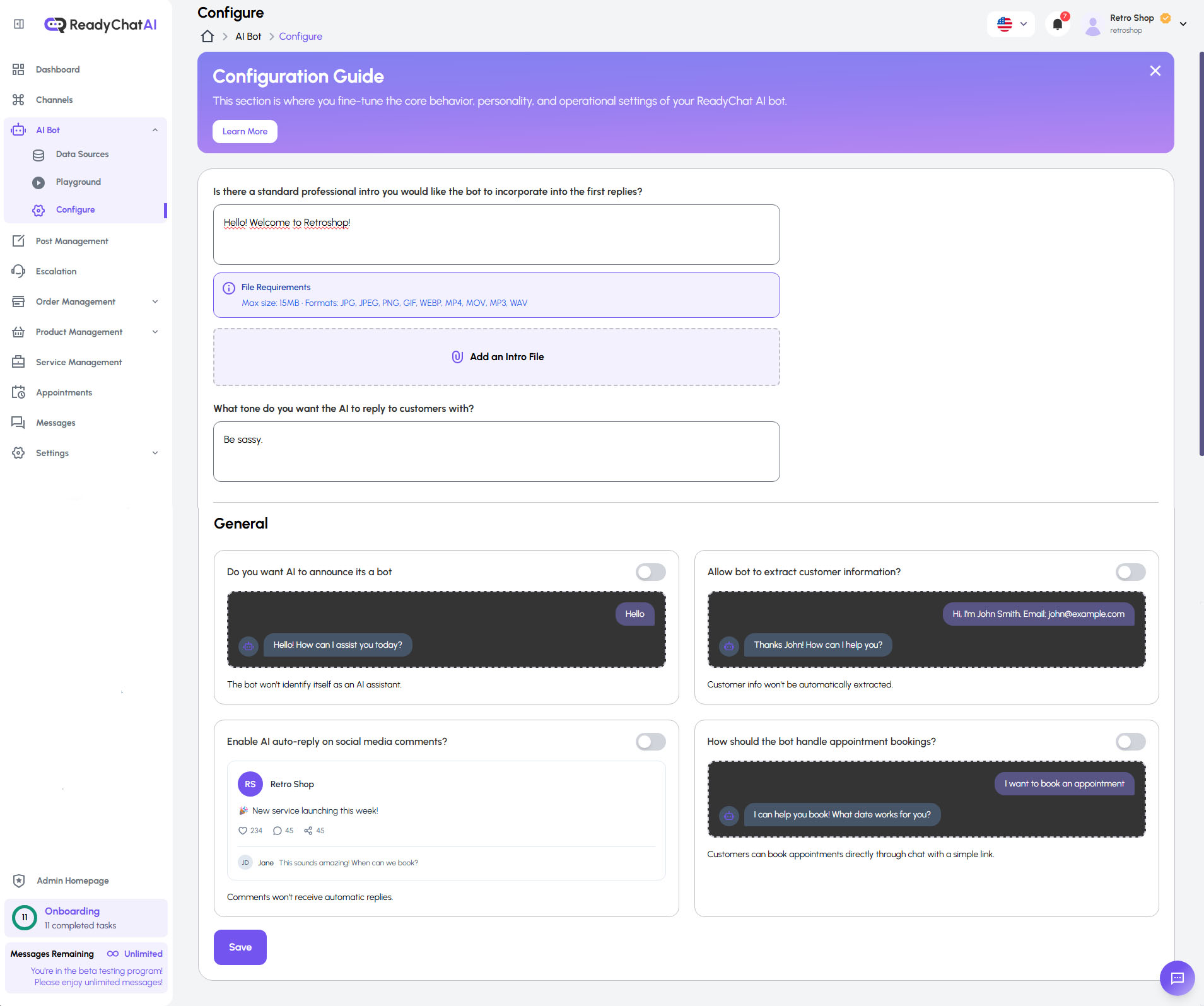Open the Data Sources section

[82, 154]
